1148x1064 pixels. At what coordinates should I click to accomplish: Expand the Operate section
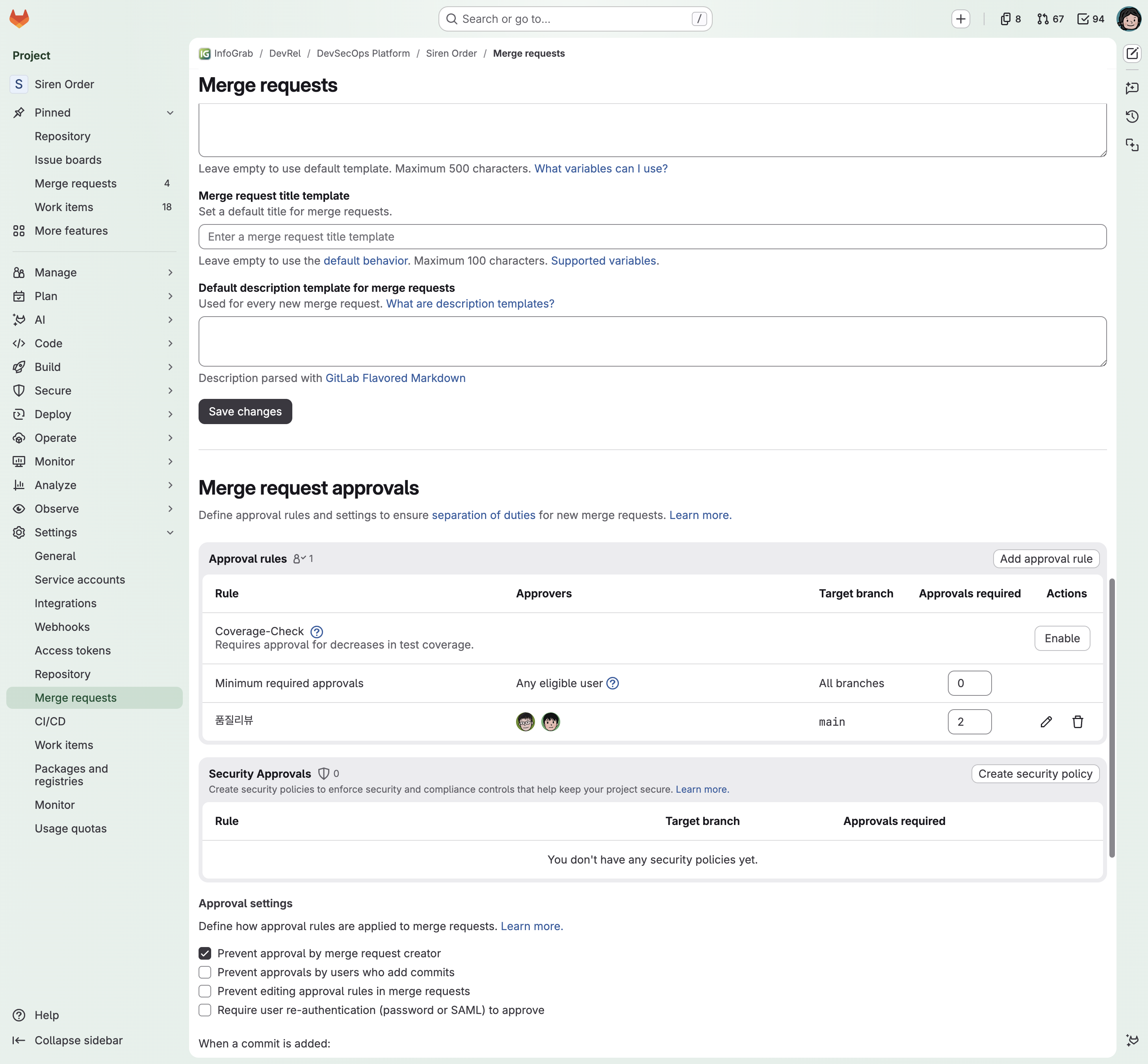pos(95,437)
